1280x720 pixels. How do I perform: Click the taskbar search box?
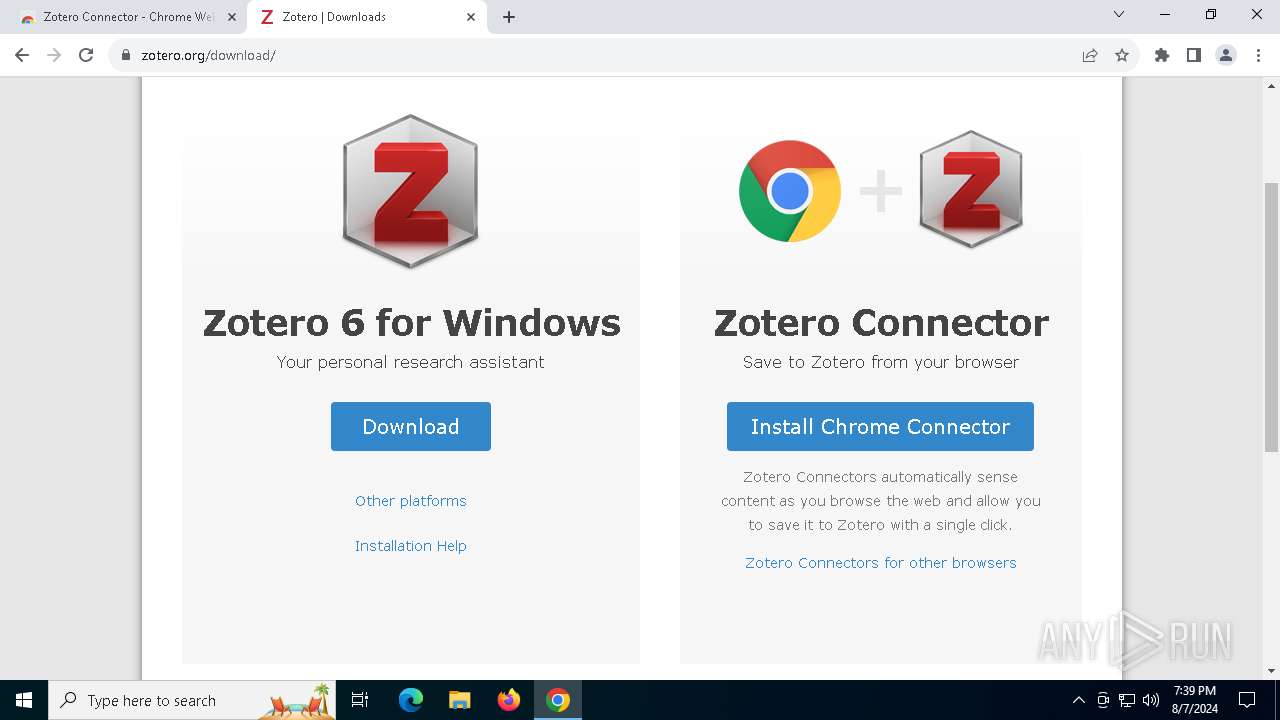(x=192, y=700)
